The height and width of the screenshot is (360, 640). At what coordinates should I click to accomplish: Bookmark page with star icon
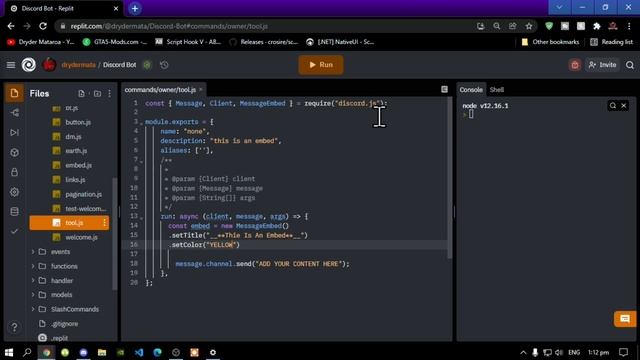529,26
